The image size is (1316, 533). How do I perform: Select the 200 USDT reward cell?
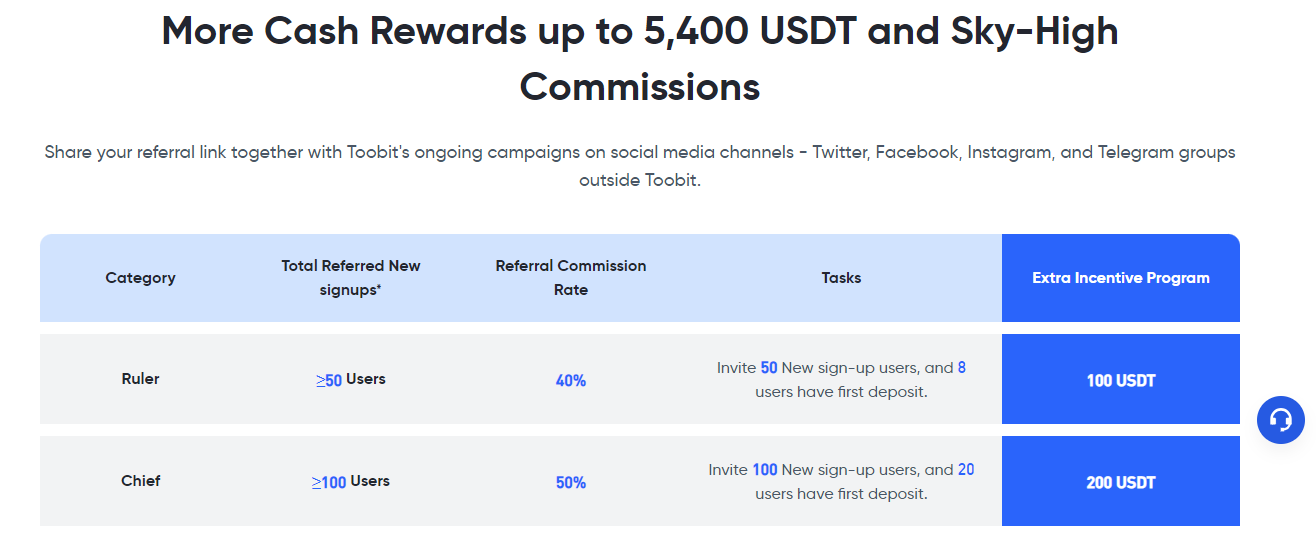pyautogui.click(x=1121, y=482)
